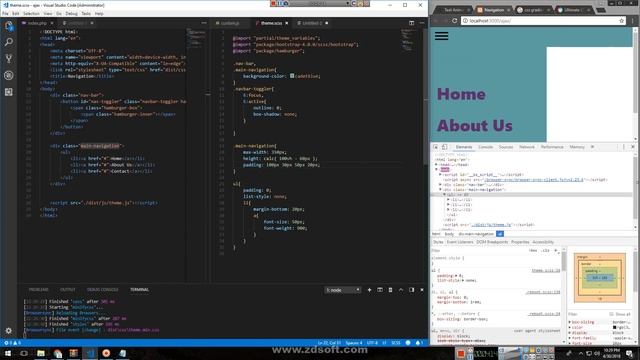The height and width of the screenshot is (360, 640).
Task: Switch to the theme.scss editor tab
Action: tap(271, 23)
